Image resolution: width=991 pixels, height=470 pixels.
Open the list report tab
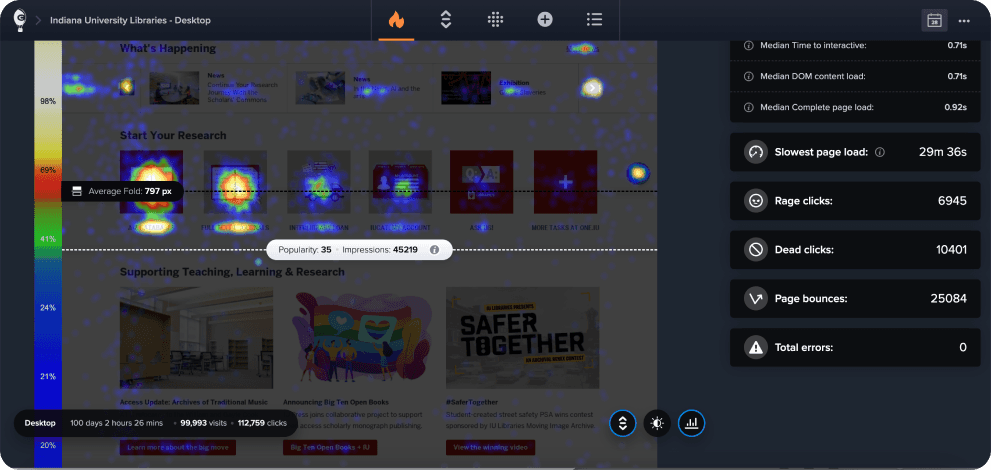594,20
